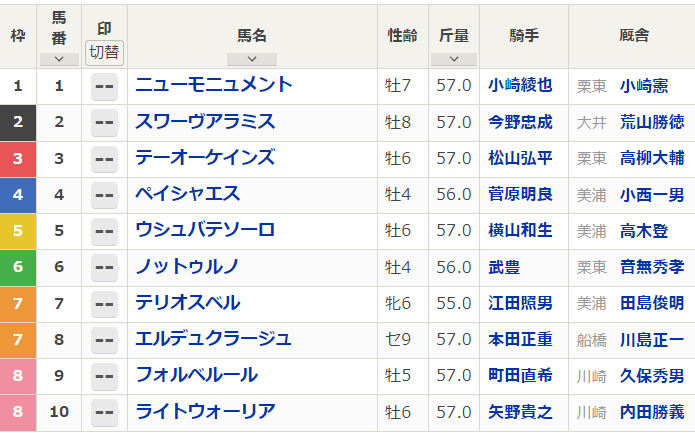The height and width of the screenshot is (433, 695).
Task: Click the 騎手 column header
Action: click(523, 35)
